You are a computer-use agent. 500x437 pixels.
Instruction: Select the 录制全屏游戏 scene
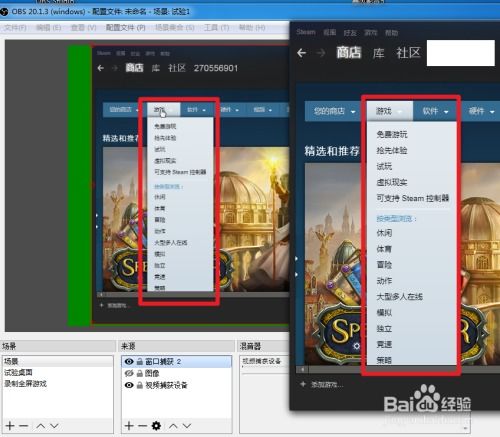tap(25, 384)
